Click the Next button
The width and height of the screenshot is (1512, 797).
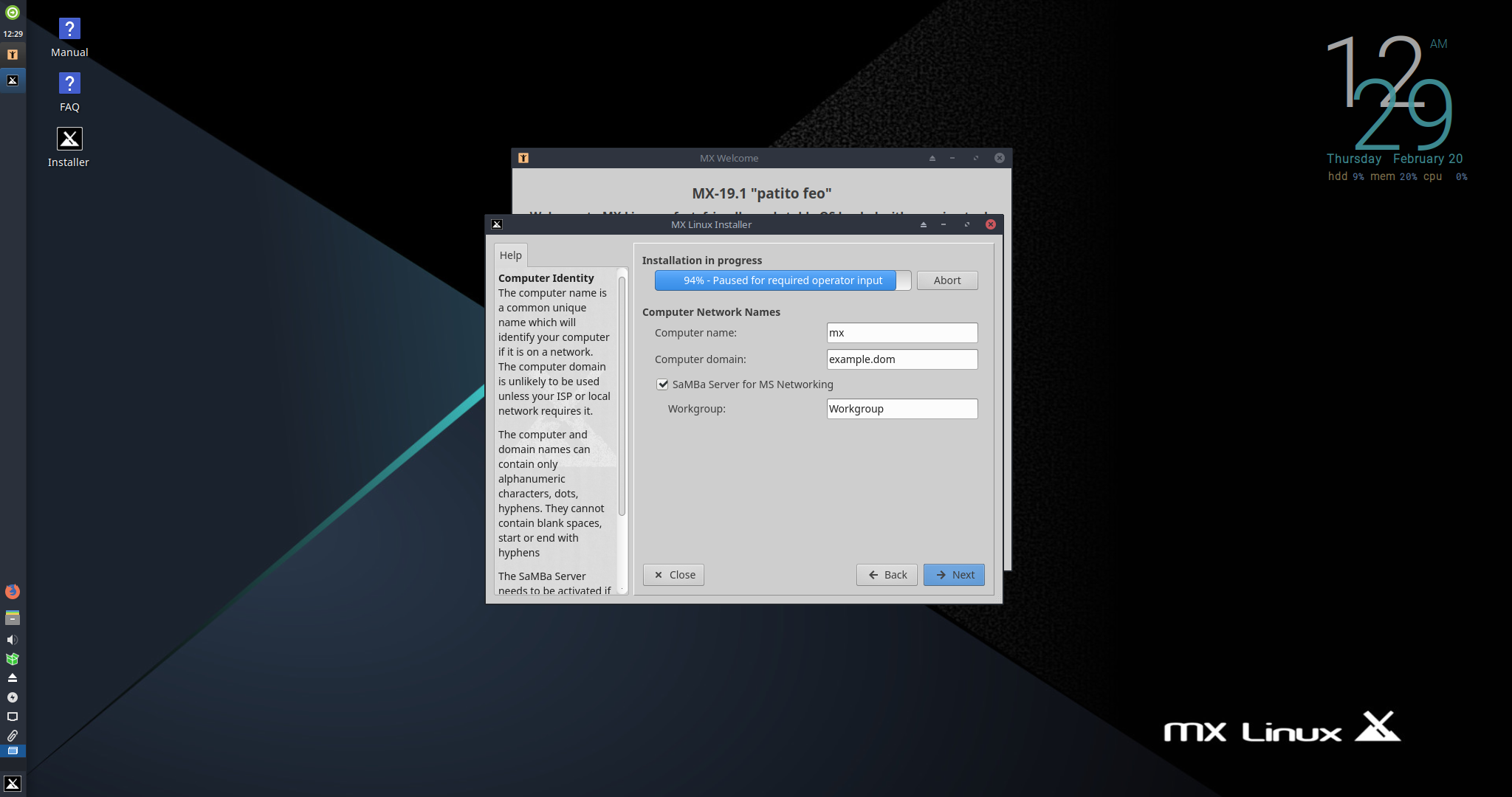click(954, 575)
